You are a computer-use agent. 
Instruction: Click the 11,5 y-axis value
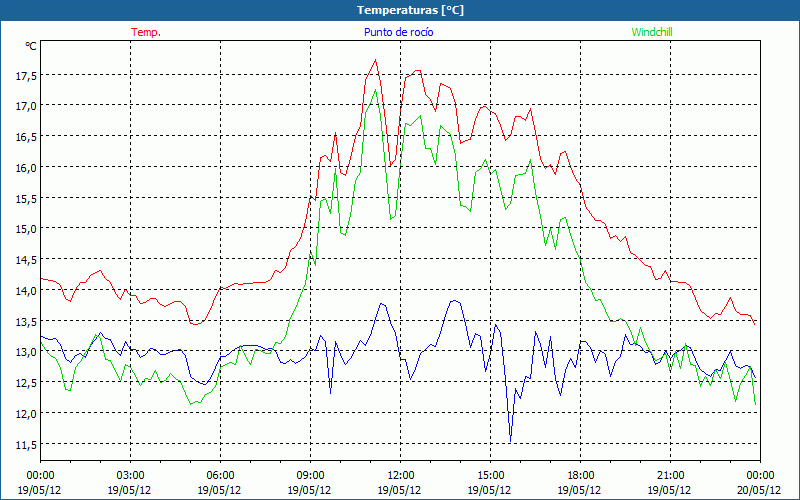coord(26,444)
